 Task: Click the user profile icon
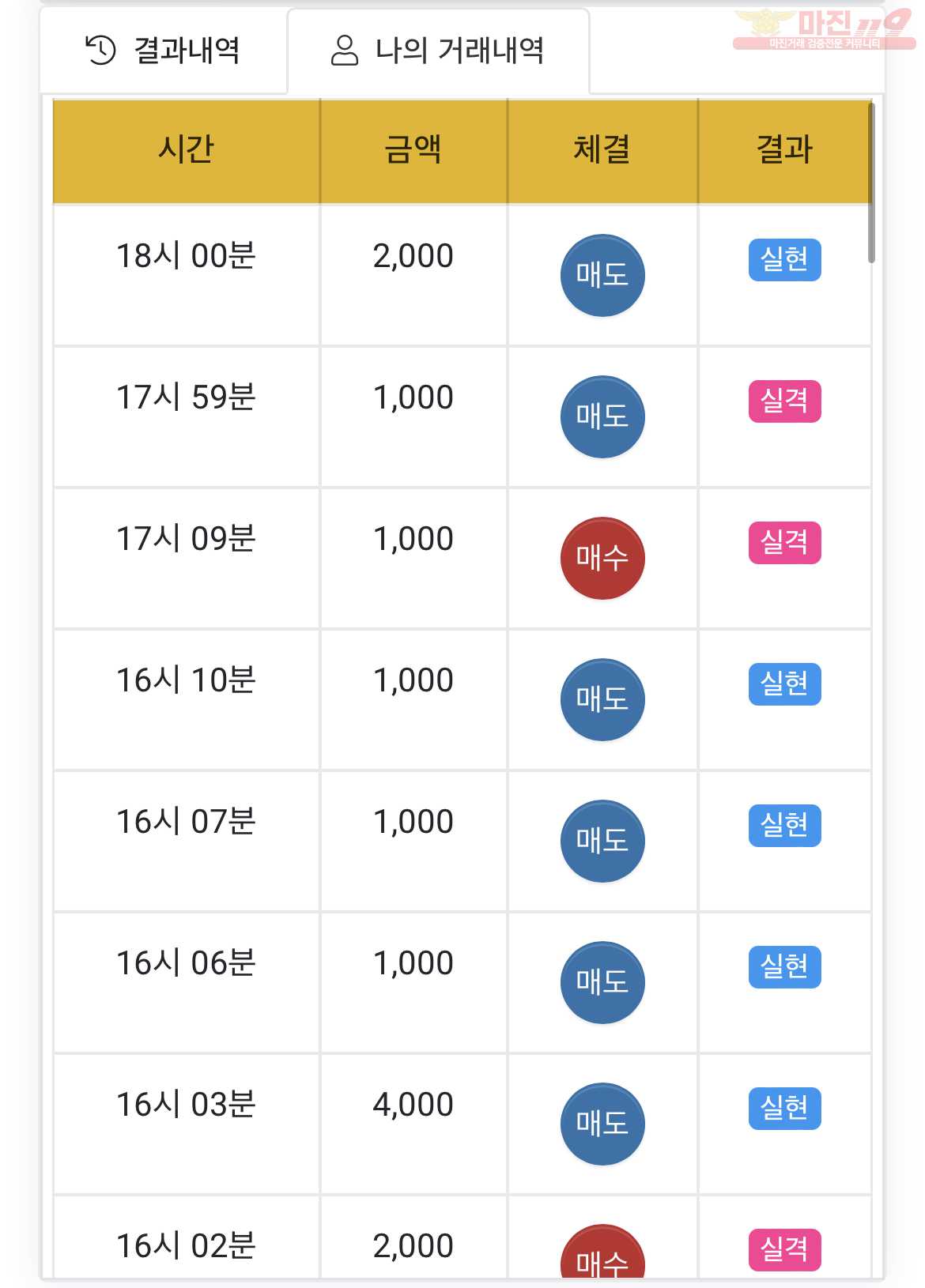tap(344, 51)
